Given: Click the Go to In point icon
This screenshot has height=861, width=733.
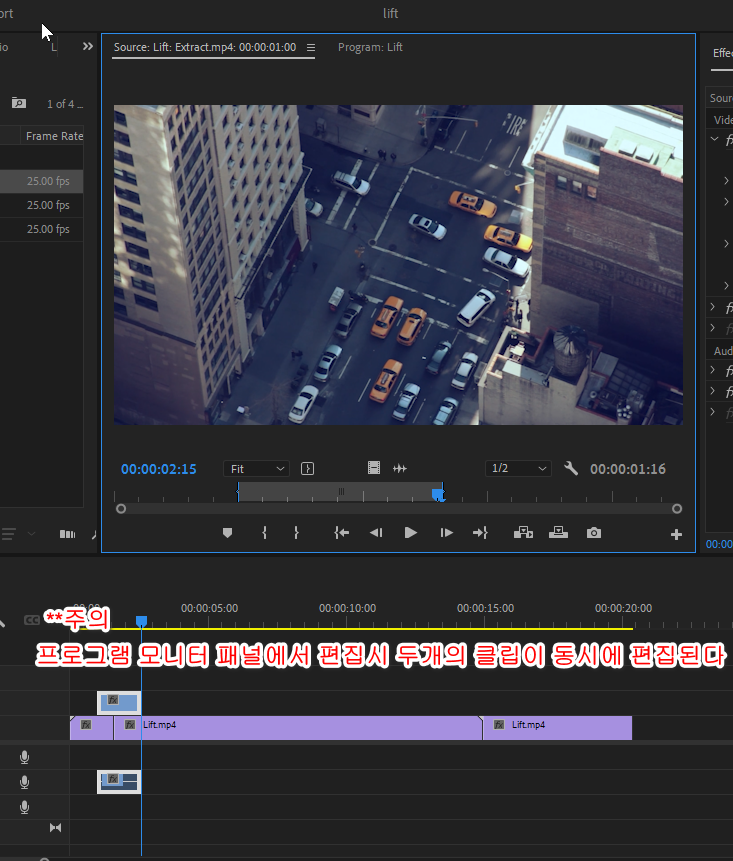Looking at the screenshot, I should (x=341, y=533).
